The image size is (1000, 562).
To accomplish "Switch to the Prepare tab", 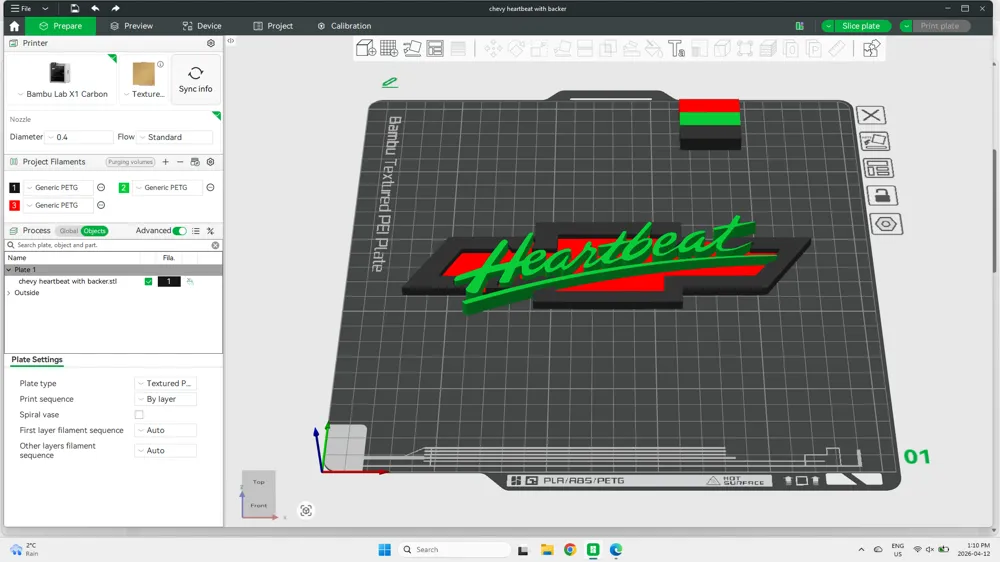I will tap(61, 26).
